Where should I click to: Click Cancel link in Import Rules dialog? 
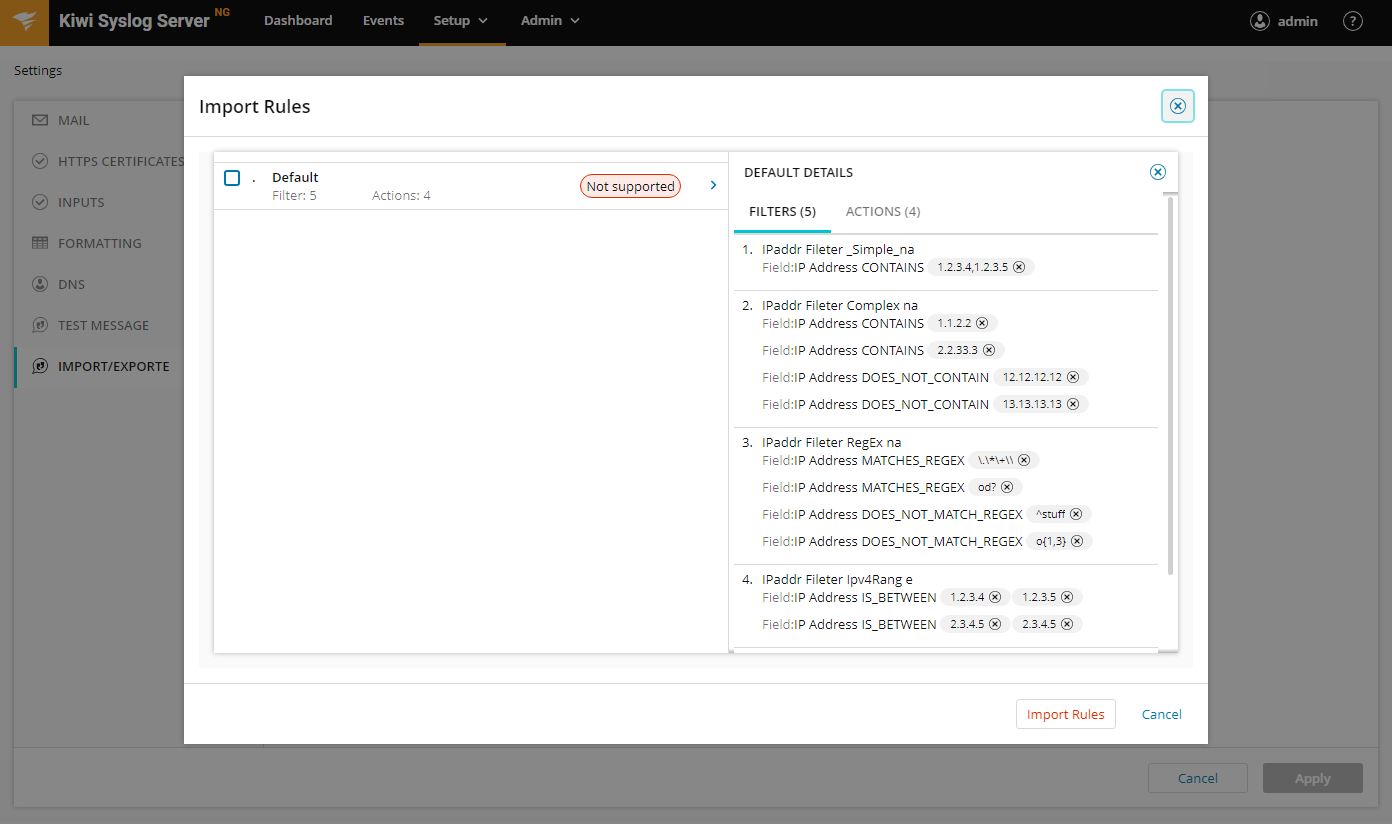click(1161, 714)
